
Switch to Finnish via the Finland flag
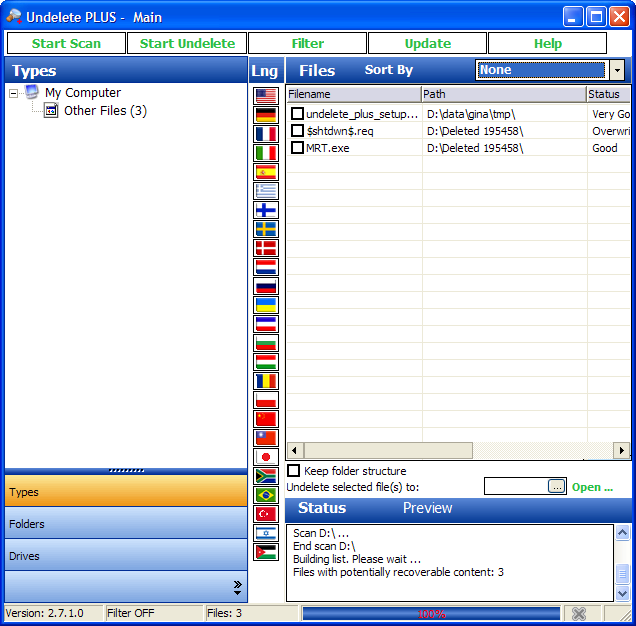tap(266, 210)
